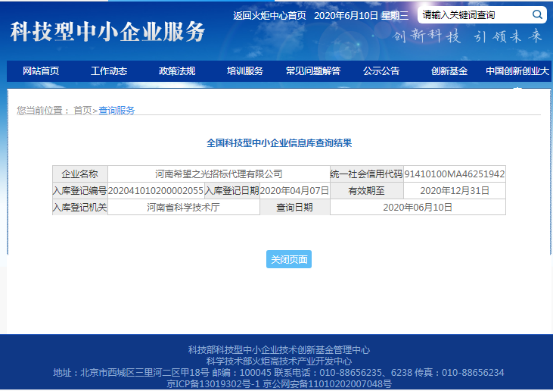
Task: Open 常见问题解答 navigation item
Action: pos(313,71)
